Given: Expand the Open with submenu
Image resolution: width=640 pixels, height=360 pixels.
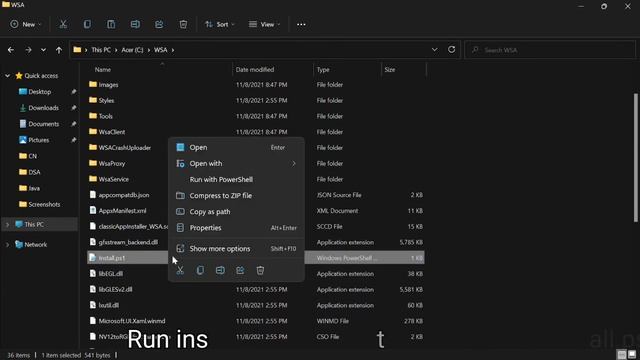Looking at the screenshot, I should click(236, 164).
